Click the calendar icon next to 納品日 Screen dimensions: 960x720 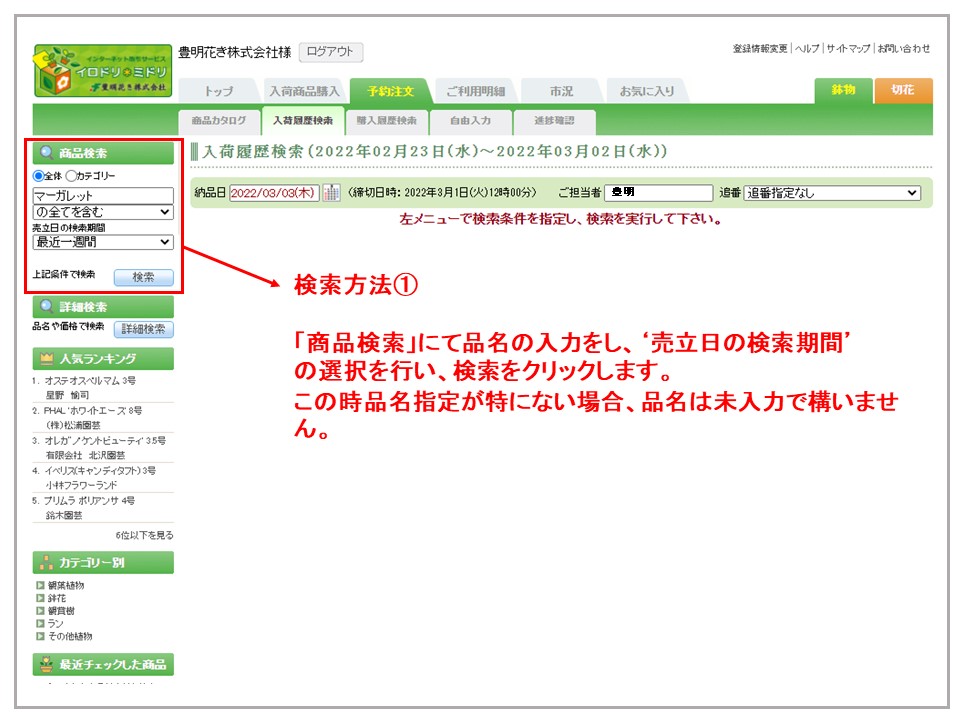point(331,193)
